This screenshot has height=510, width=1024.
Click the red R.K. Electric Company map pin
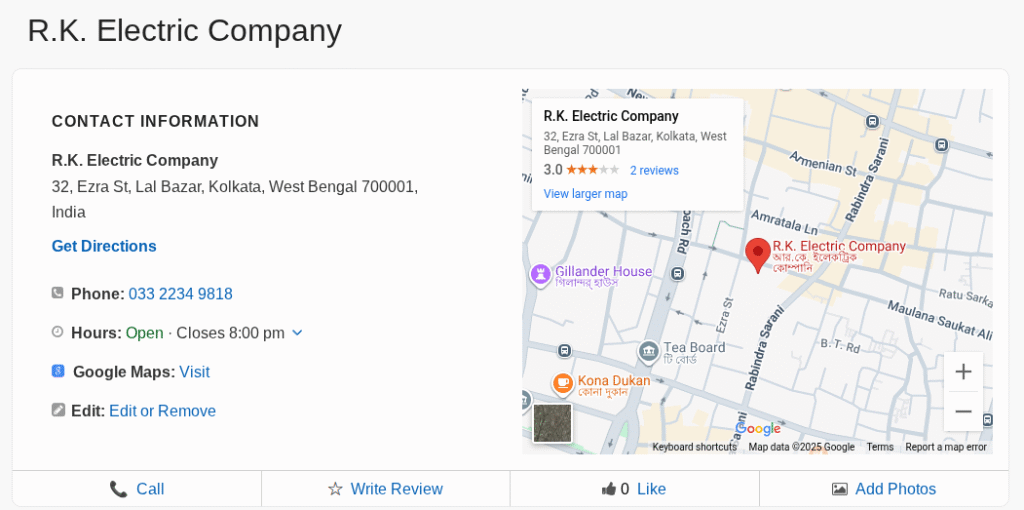click(x=758, y=252)
